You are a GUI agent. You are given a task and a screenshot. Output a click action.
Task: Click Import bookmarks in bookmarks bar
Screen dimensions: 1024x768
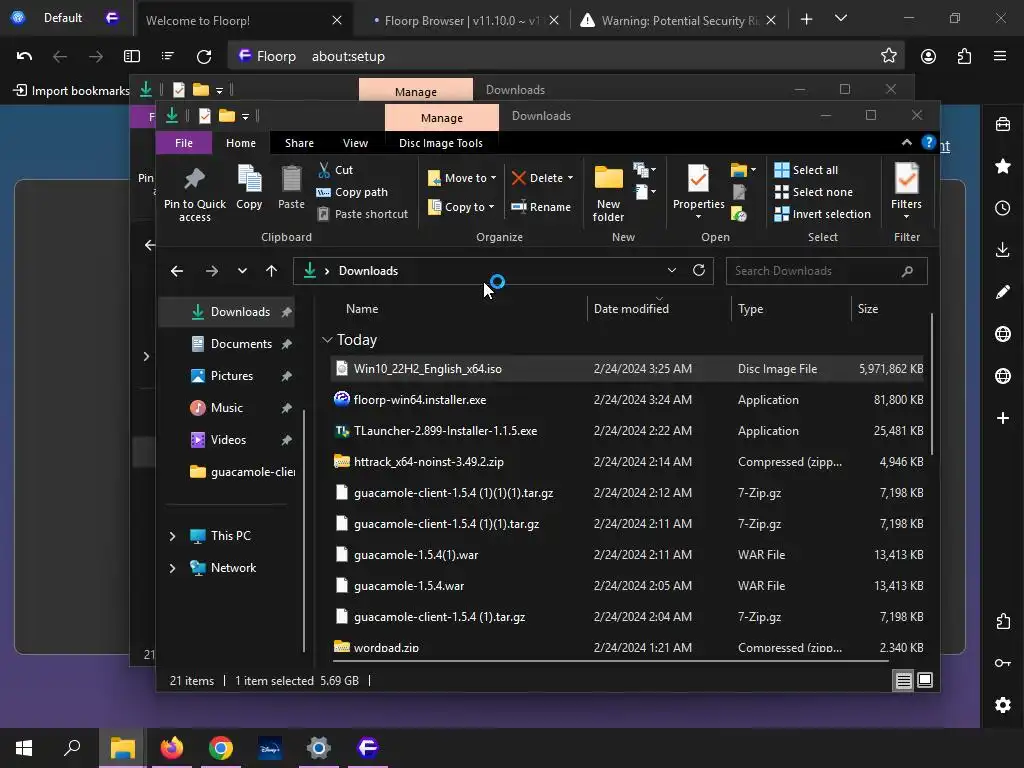pyautogui.click(x=72, y=90)
